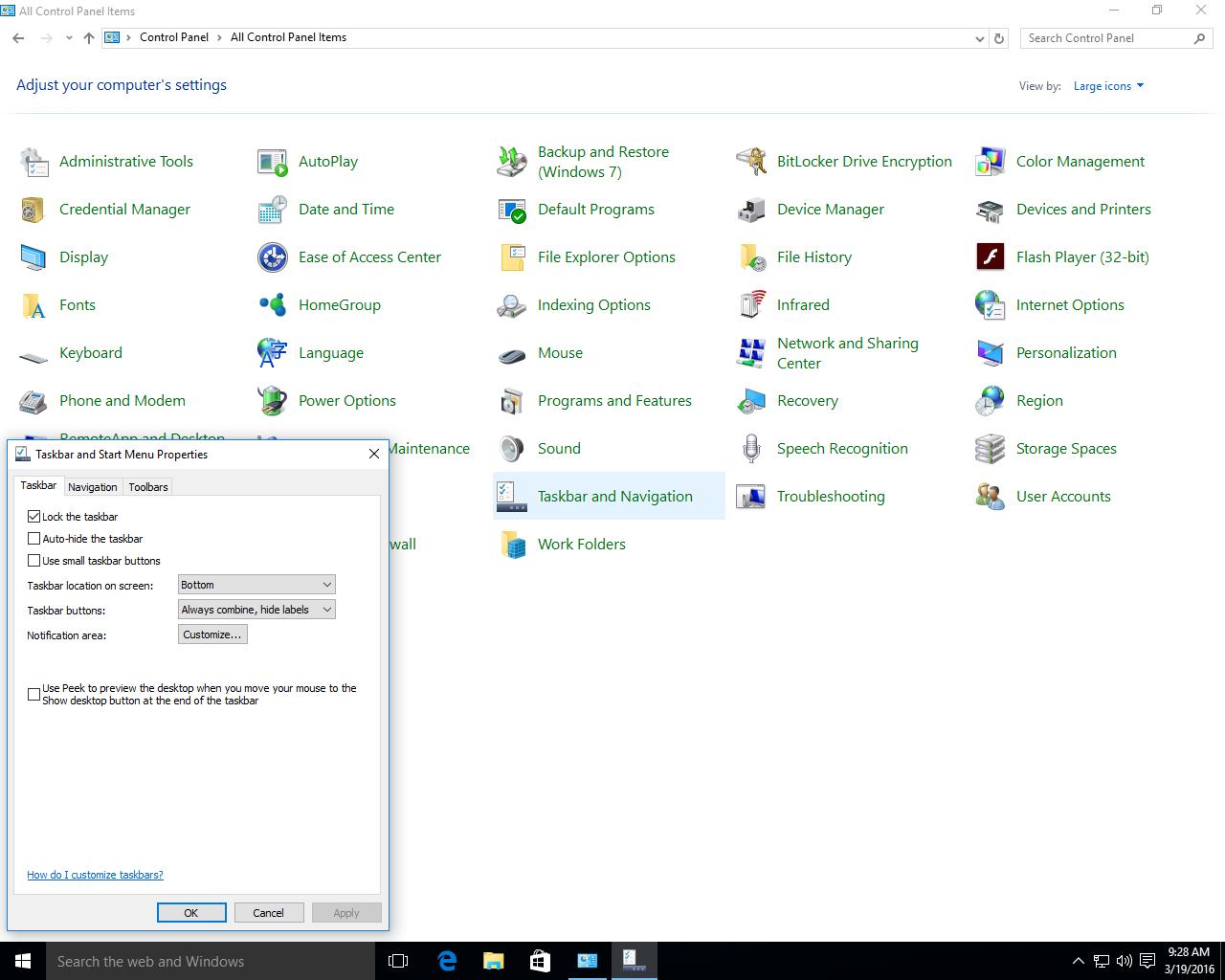The image size is (1225, 980).
Task: Open the recent locations arrow beside Forward
Action: 69,38
